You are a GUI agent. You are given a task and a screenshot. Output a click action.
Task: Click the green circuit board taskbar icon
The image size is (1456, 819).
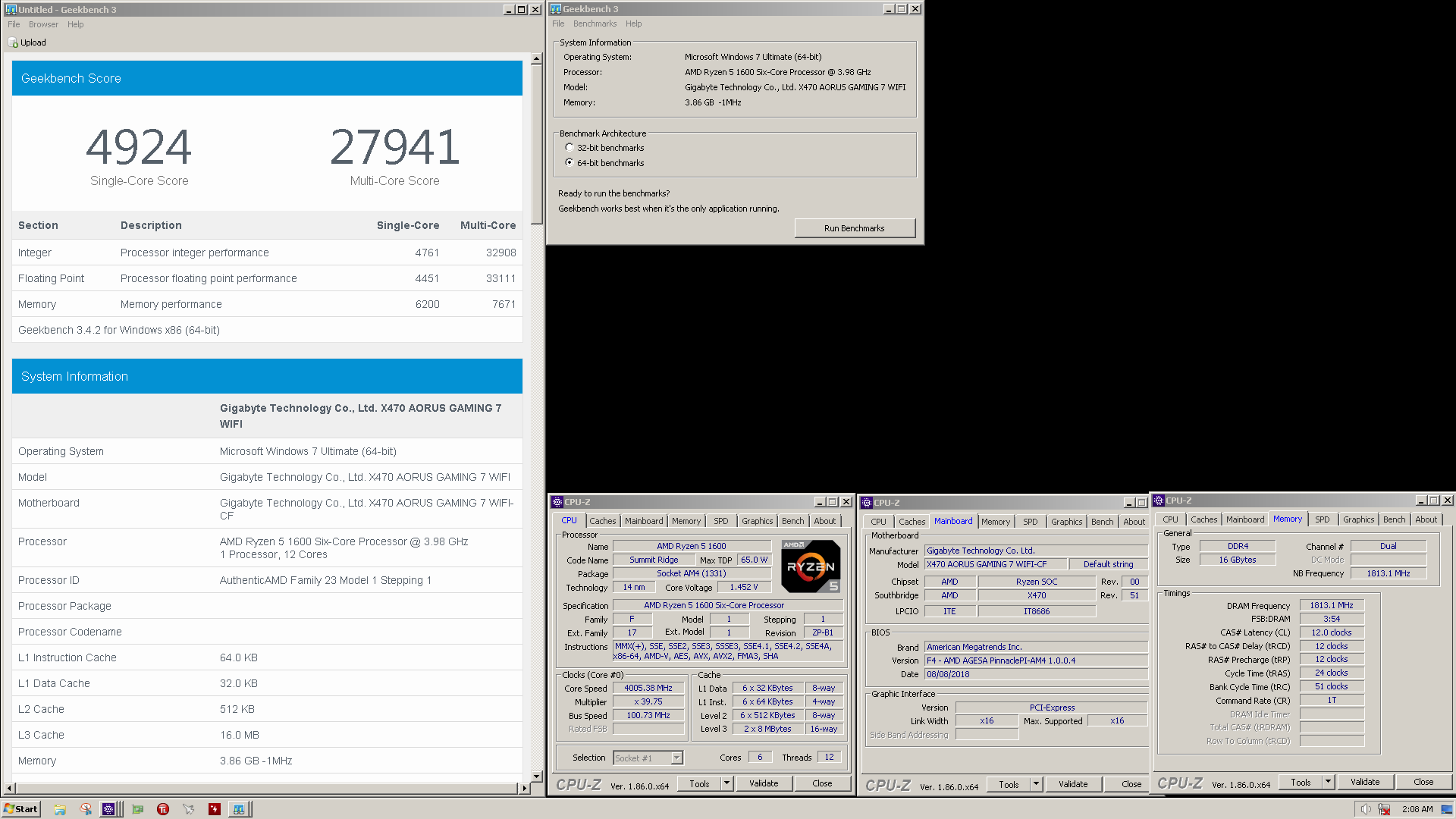tap(137, 809)
